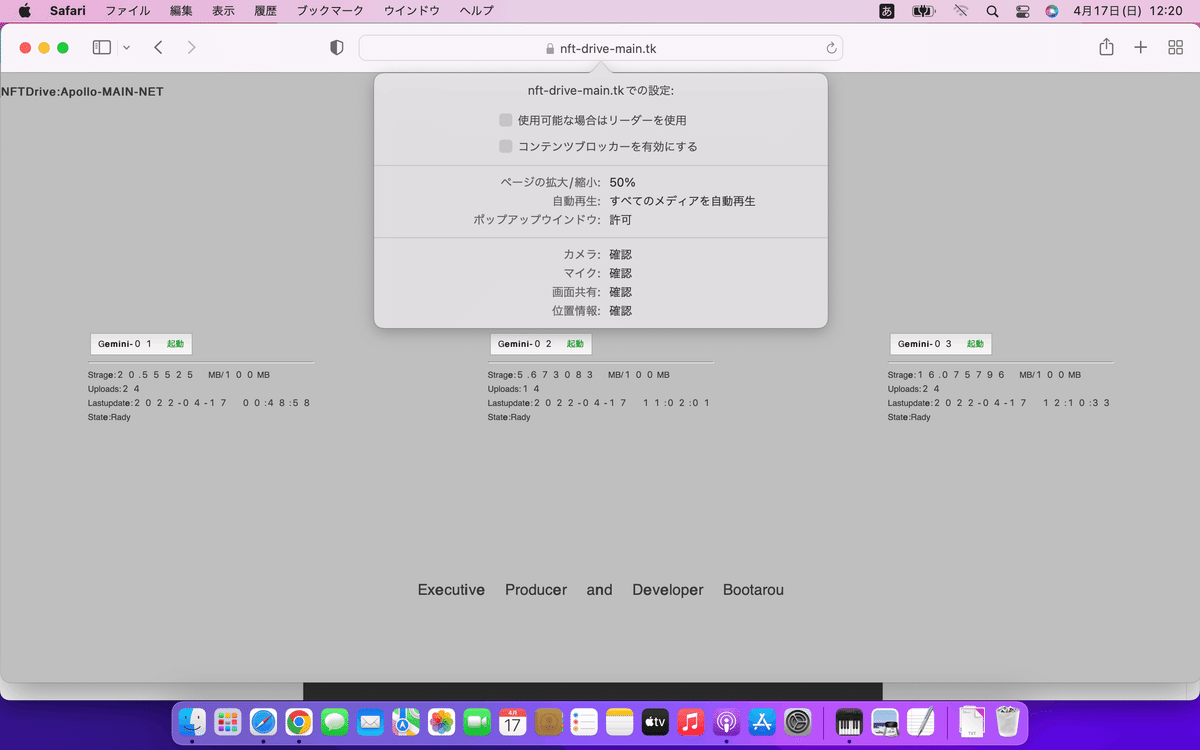This screenshot has width=1200, height=750.
Task: Open the Safari menu
Action: click(68, 11)
